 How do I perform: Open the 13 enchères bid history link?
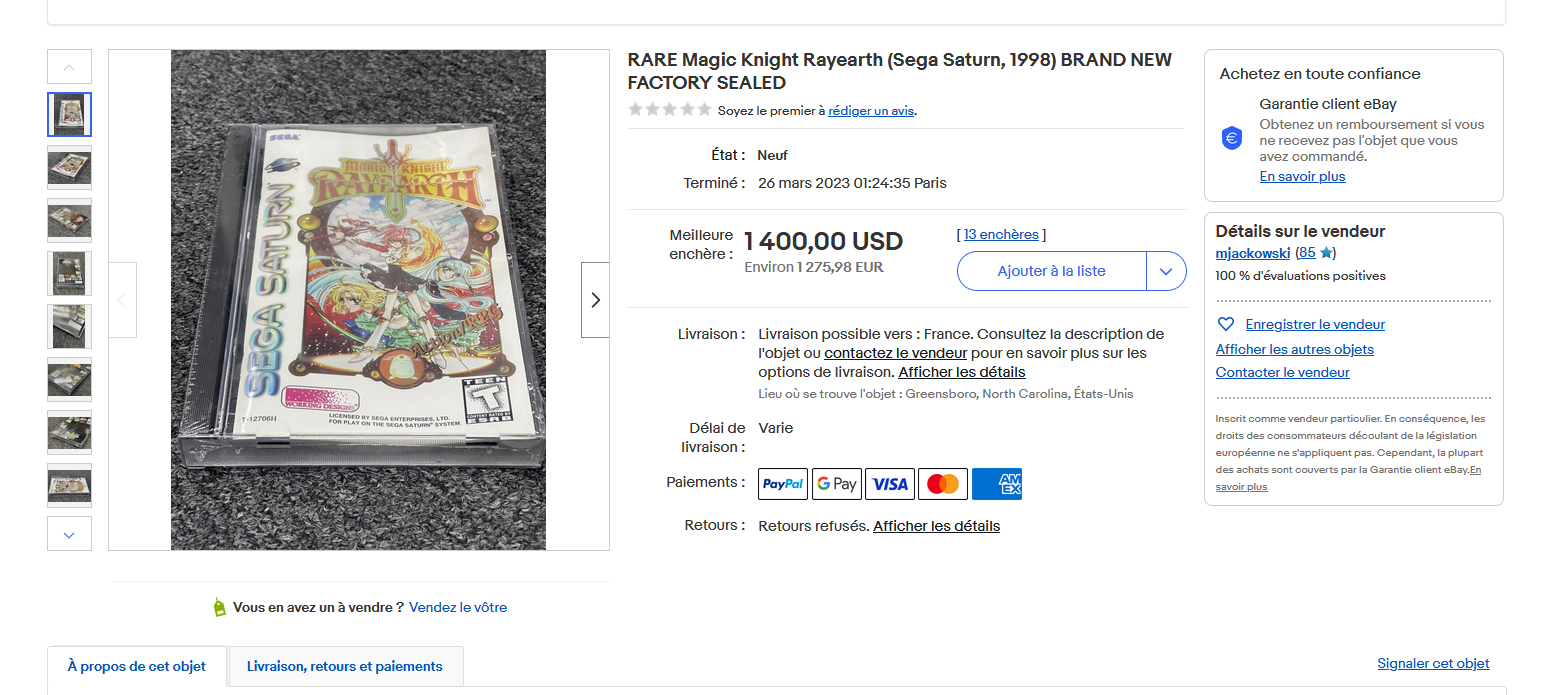tap(1001, 234)
